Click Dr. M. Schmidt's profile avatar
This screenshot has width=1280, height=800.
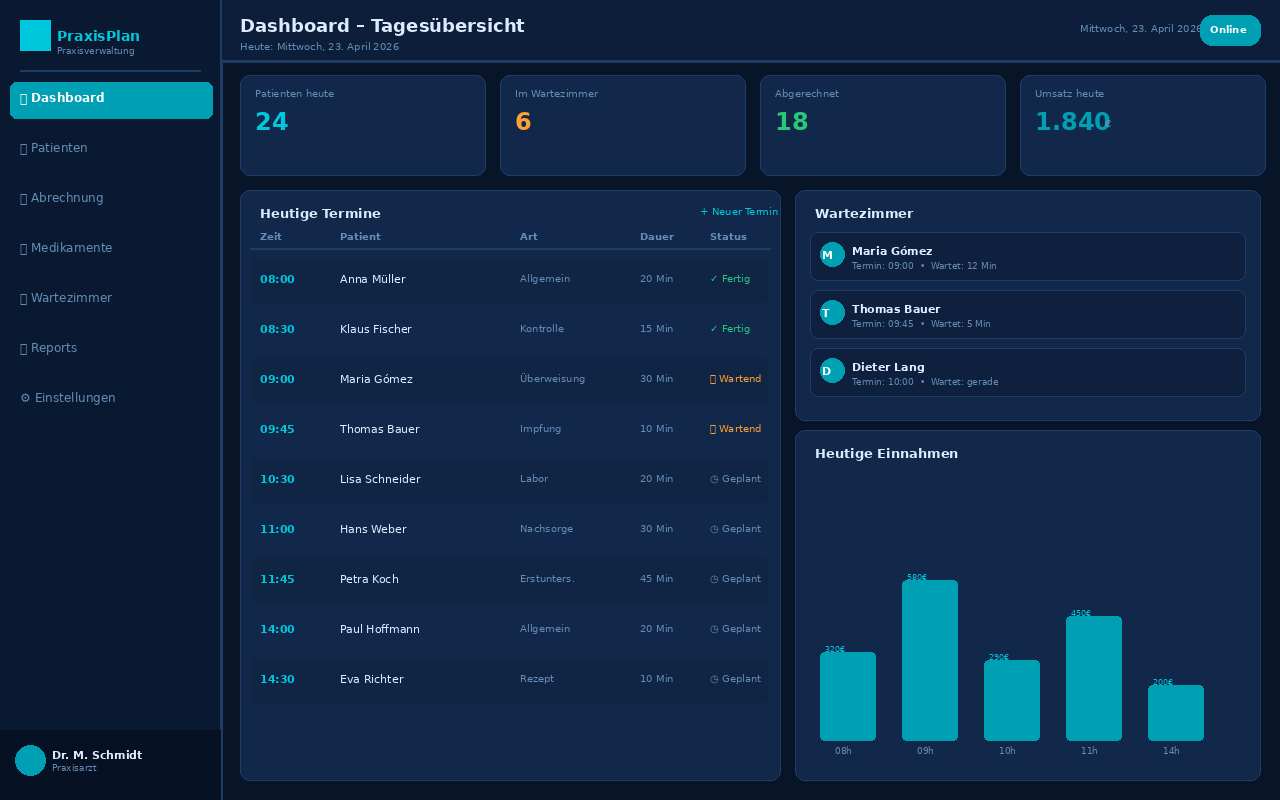[29, 760]
